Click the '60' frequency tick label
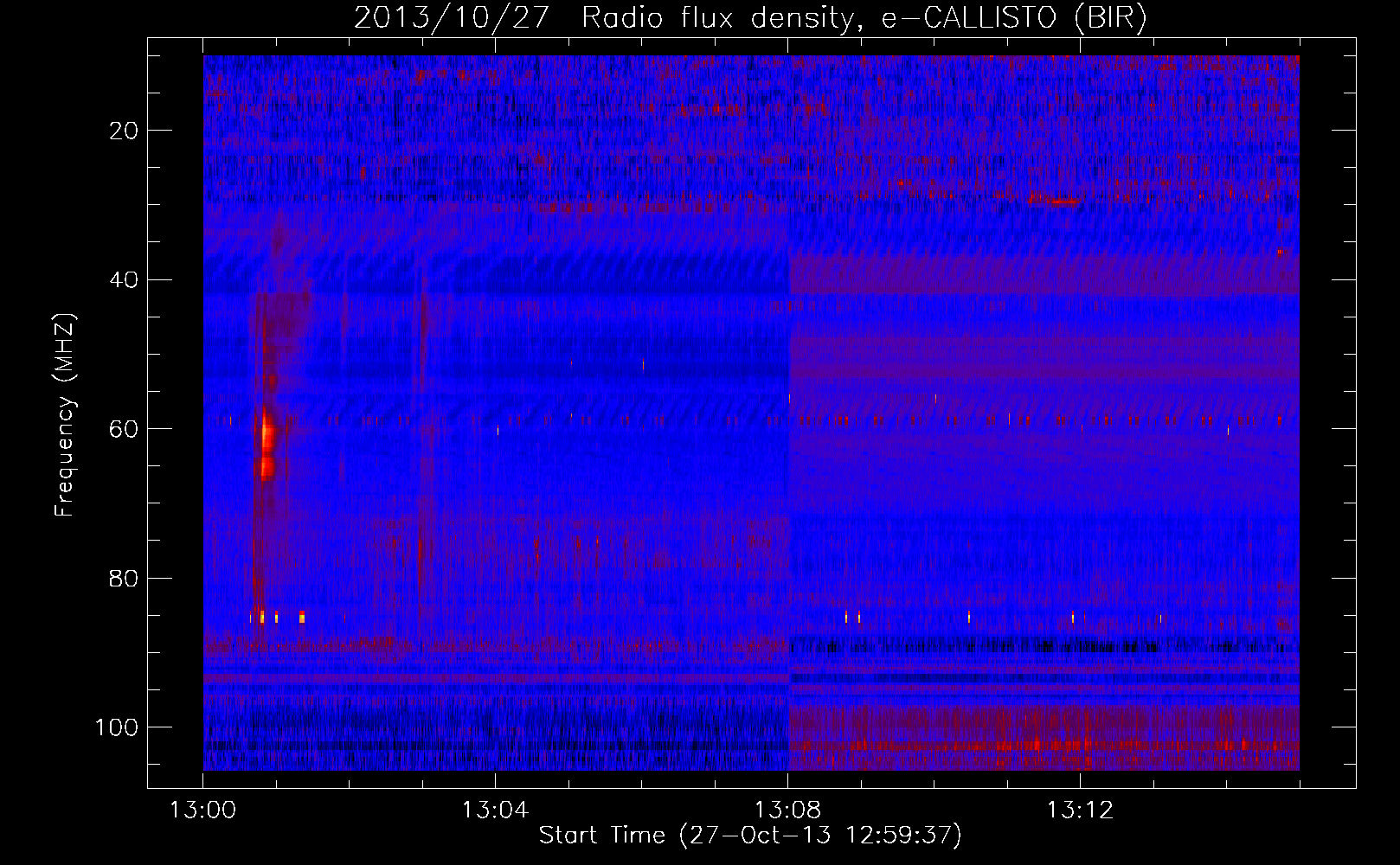This screenshot has height=865, width=1400. coord(125,429)
